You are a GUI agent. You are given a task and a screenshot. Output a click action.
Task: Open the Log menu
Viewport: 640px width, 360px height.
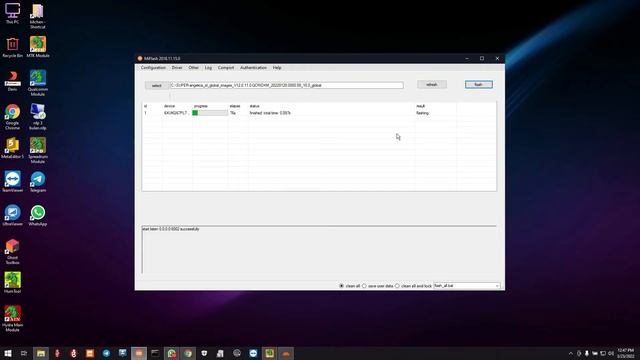208,68
